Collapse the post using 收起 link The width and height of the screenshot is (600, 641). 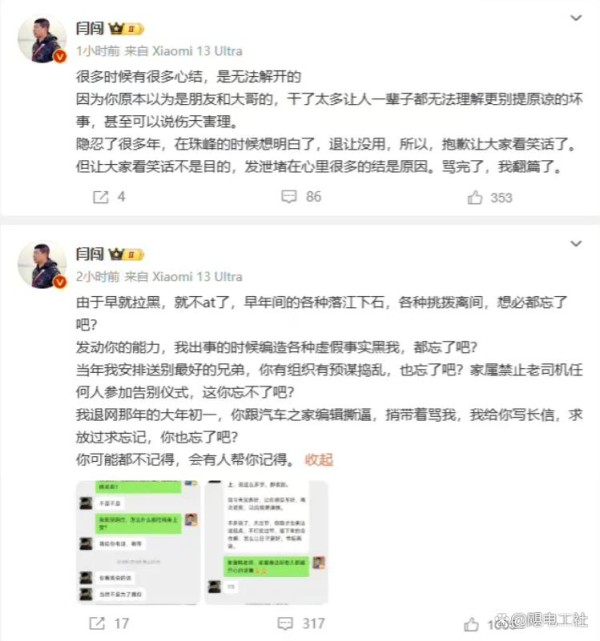click(x=319, y=460)
